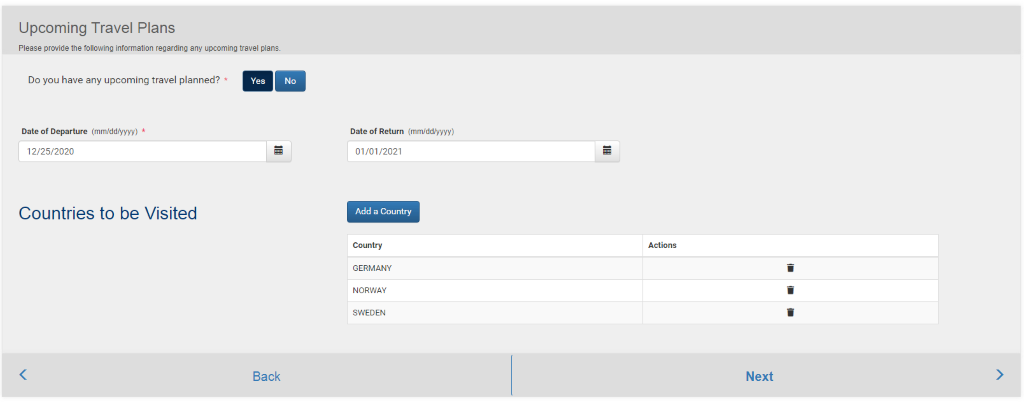Go Back to previous page
The width and height of the screenshot is (1024, 402).
click(x=266, y=376)
